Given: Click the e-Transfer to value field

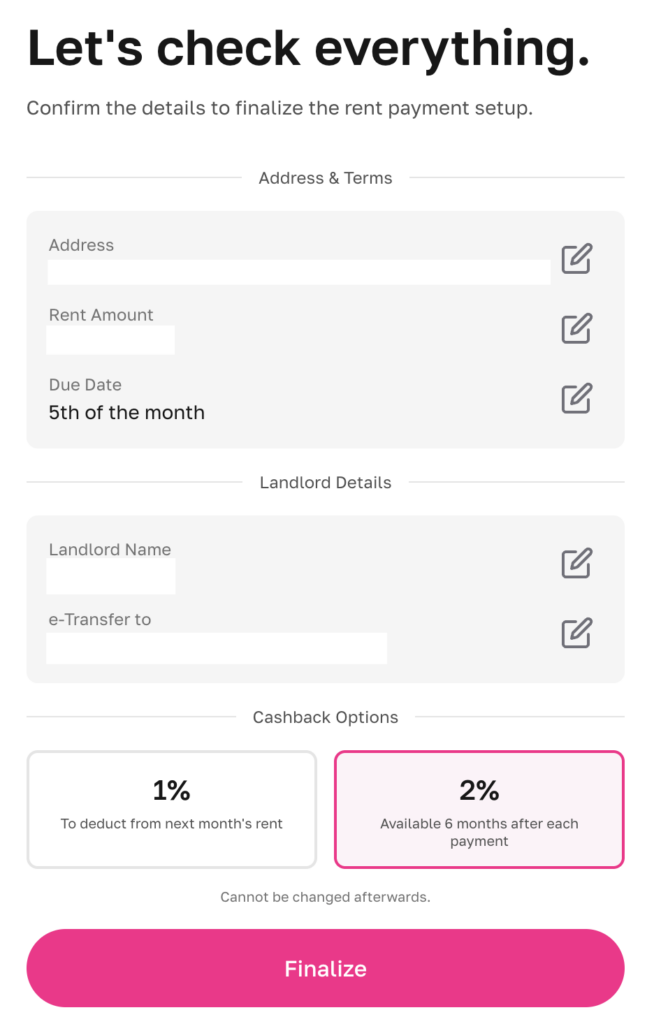Looking at the screenshot, I should (x=216, y=648).
